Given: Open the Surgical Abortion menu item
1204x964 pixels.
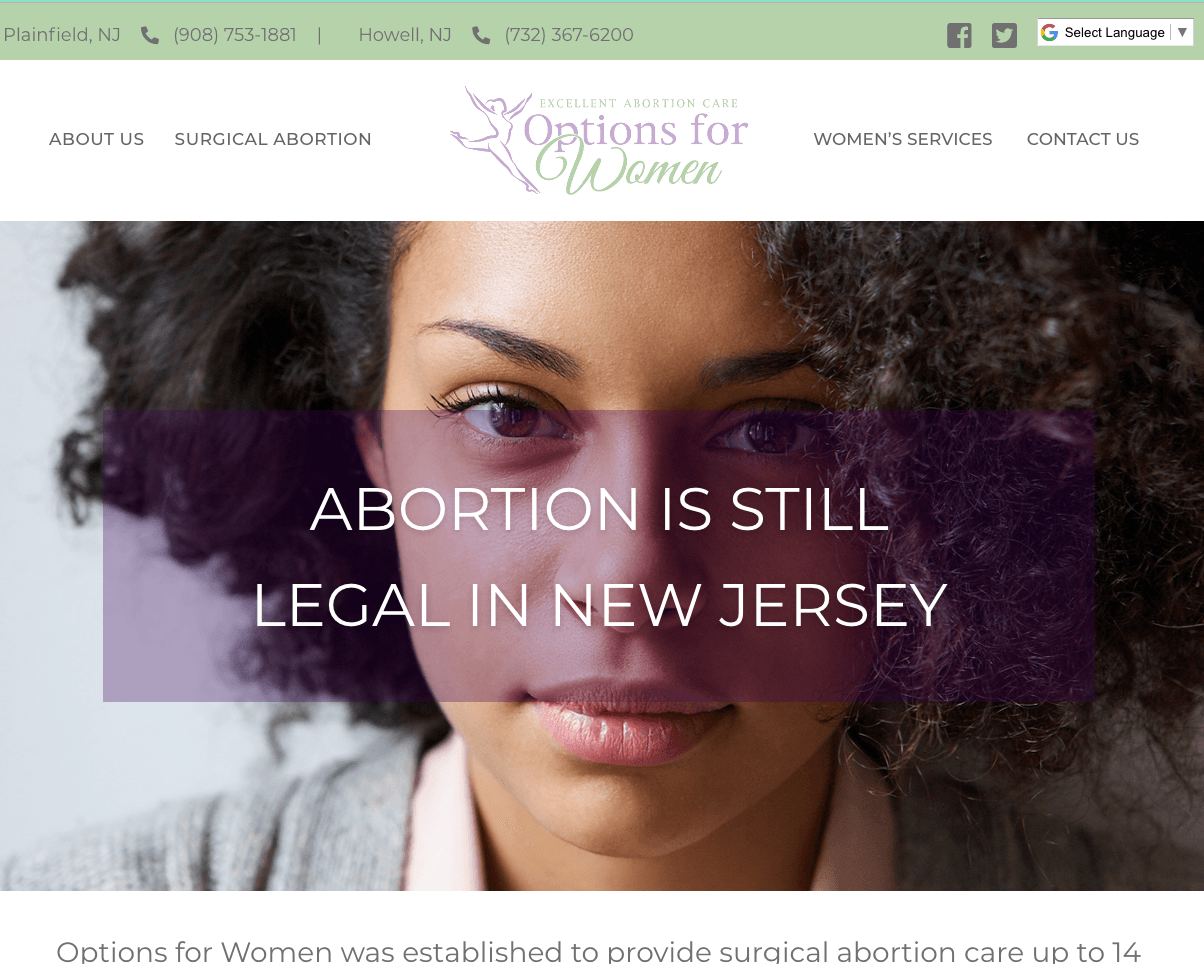Looking at the screenshot, I should (273, 139).
